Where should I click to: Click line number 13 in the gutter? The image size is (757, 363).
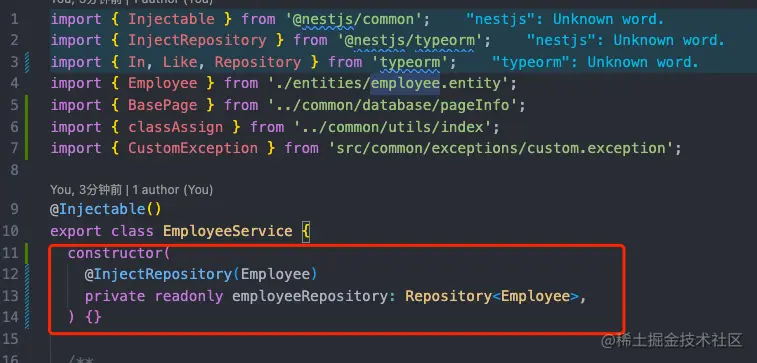(x=10, y=295)
